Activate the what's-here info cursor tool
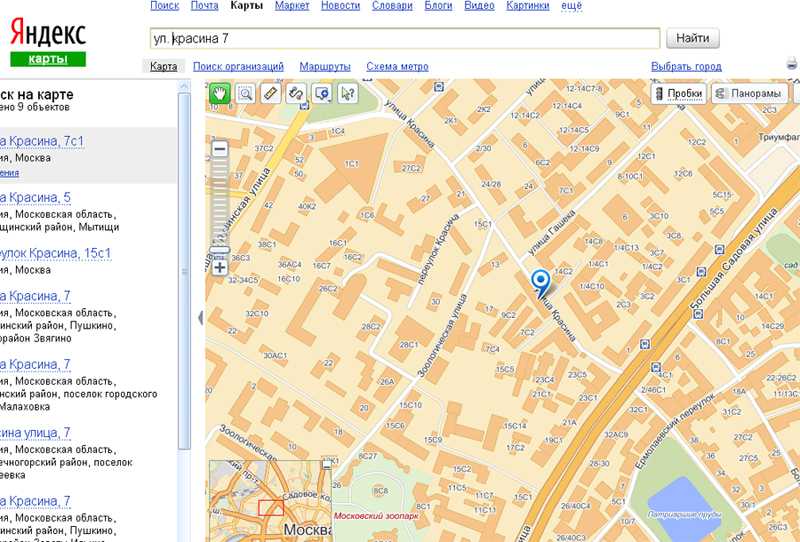The width and height of the screenshot is (800, 542). (x=347, y=93)
